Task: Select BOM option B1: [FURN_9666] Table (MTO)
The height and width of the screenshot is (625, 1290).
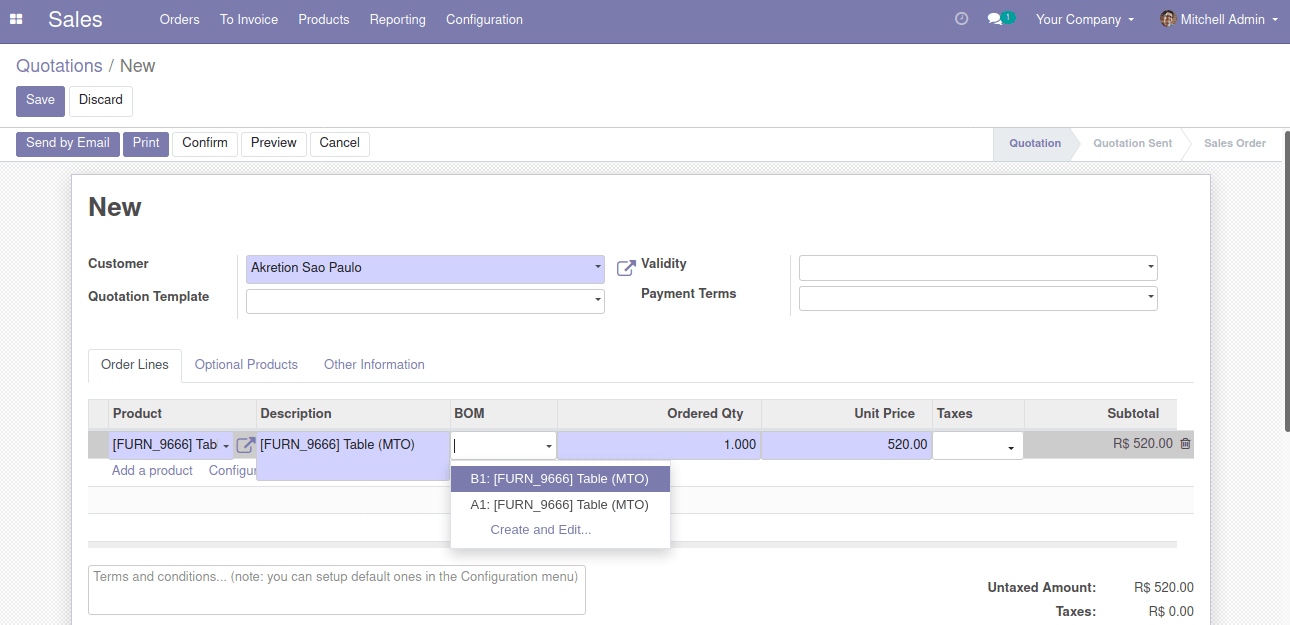Action: click(560, 479)
